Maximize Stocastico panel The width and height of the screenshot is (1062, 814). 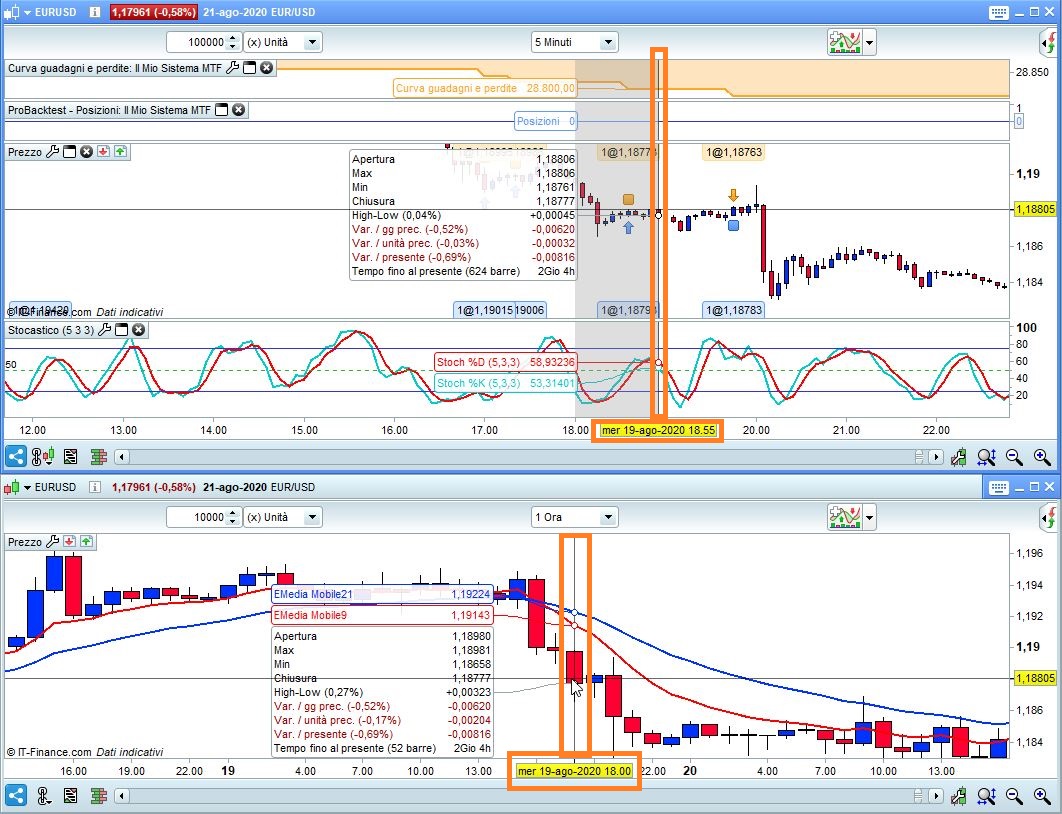(x=121, y=330)
